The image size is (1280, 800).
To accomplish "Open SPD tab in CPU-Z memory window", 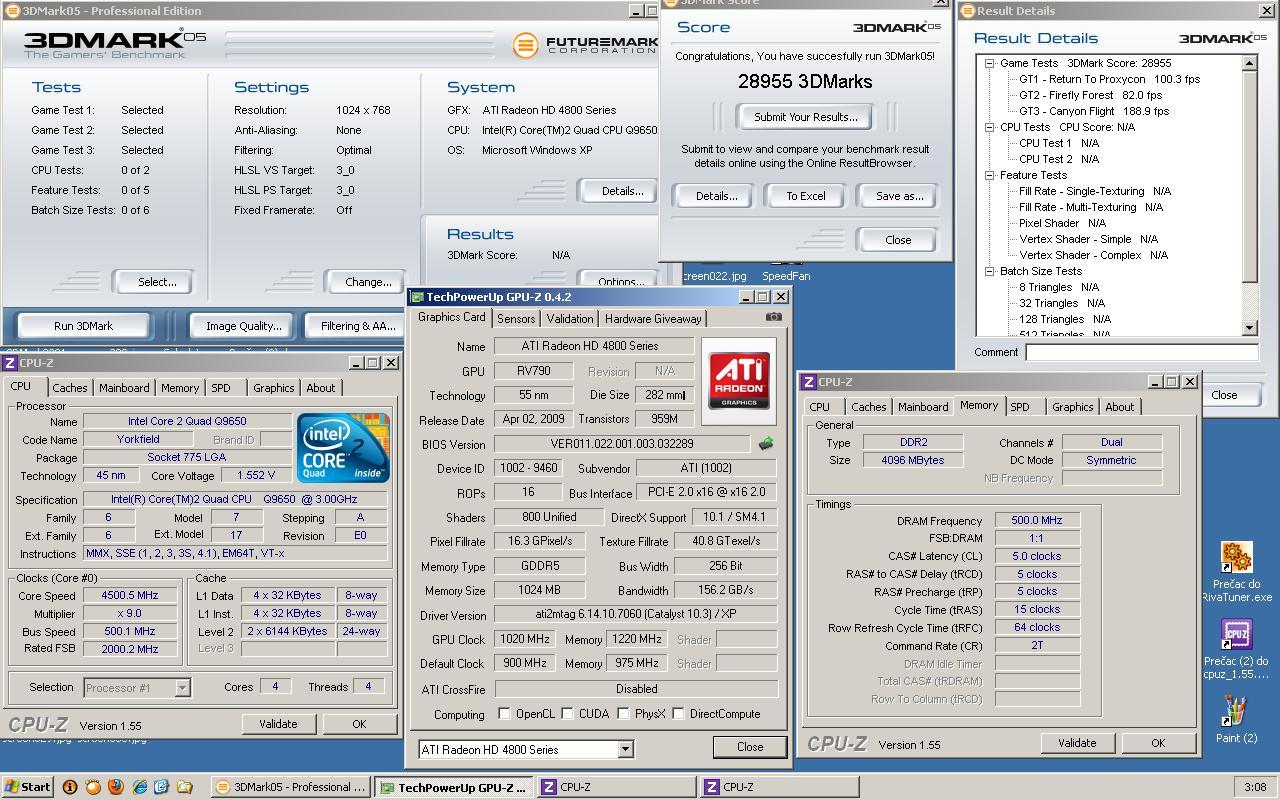I will click(x=1020, y=407).
